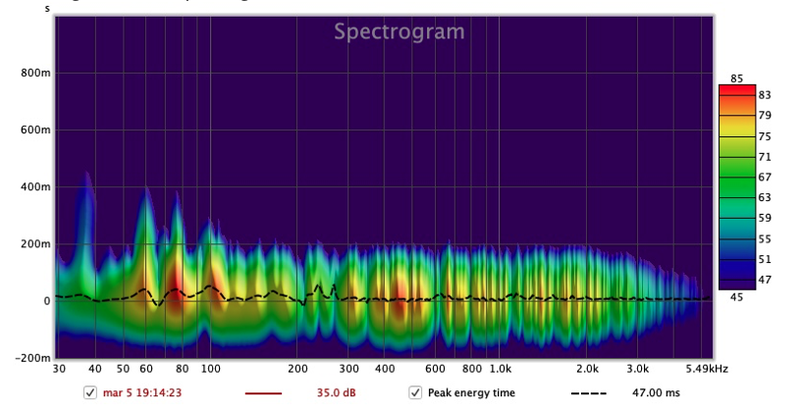Screen dimensions: 800x414
Task: Toggle the Peak energy time checkbox
Action: (x=414, y=393)
